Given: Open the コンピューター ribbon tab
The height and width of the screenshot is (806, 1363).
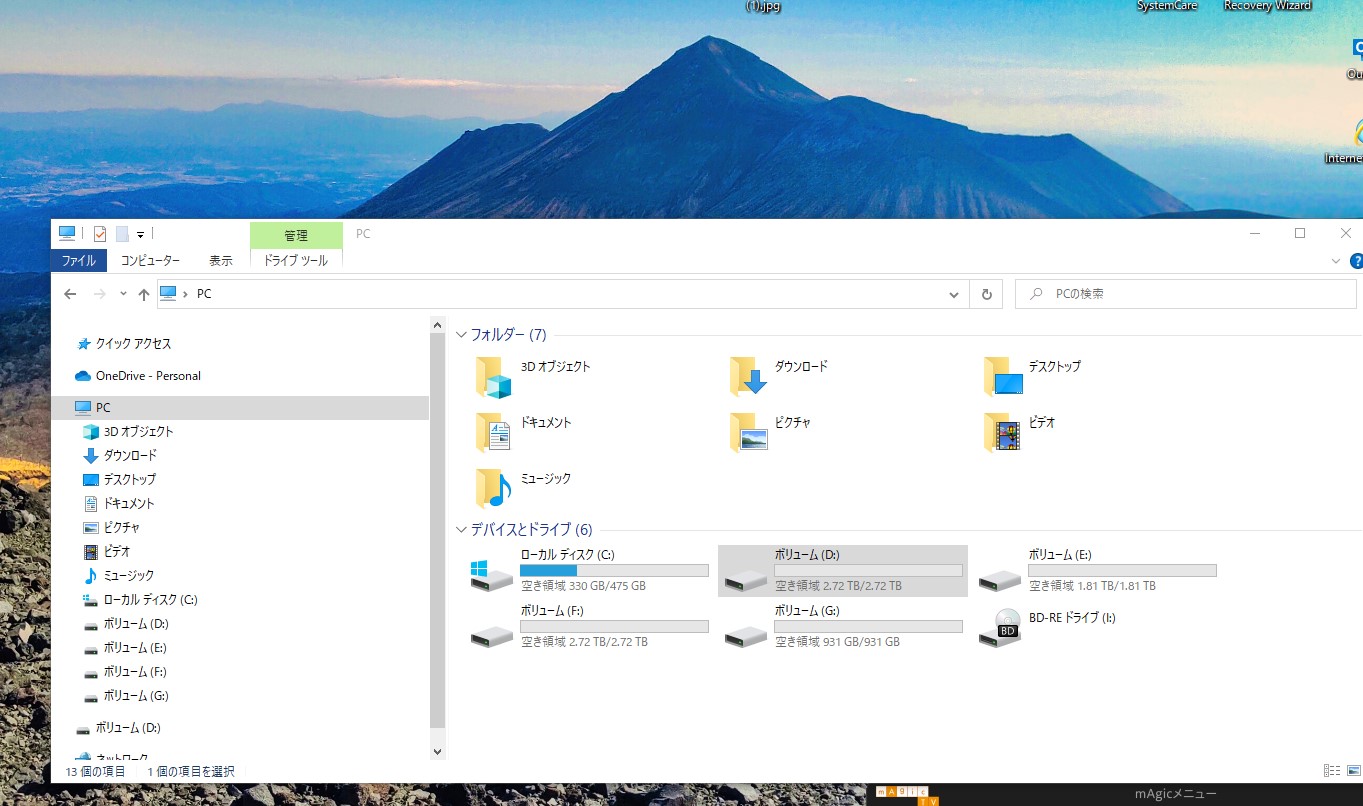Looking at the screenshot, I should 150,260.
